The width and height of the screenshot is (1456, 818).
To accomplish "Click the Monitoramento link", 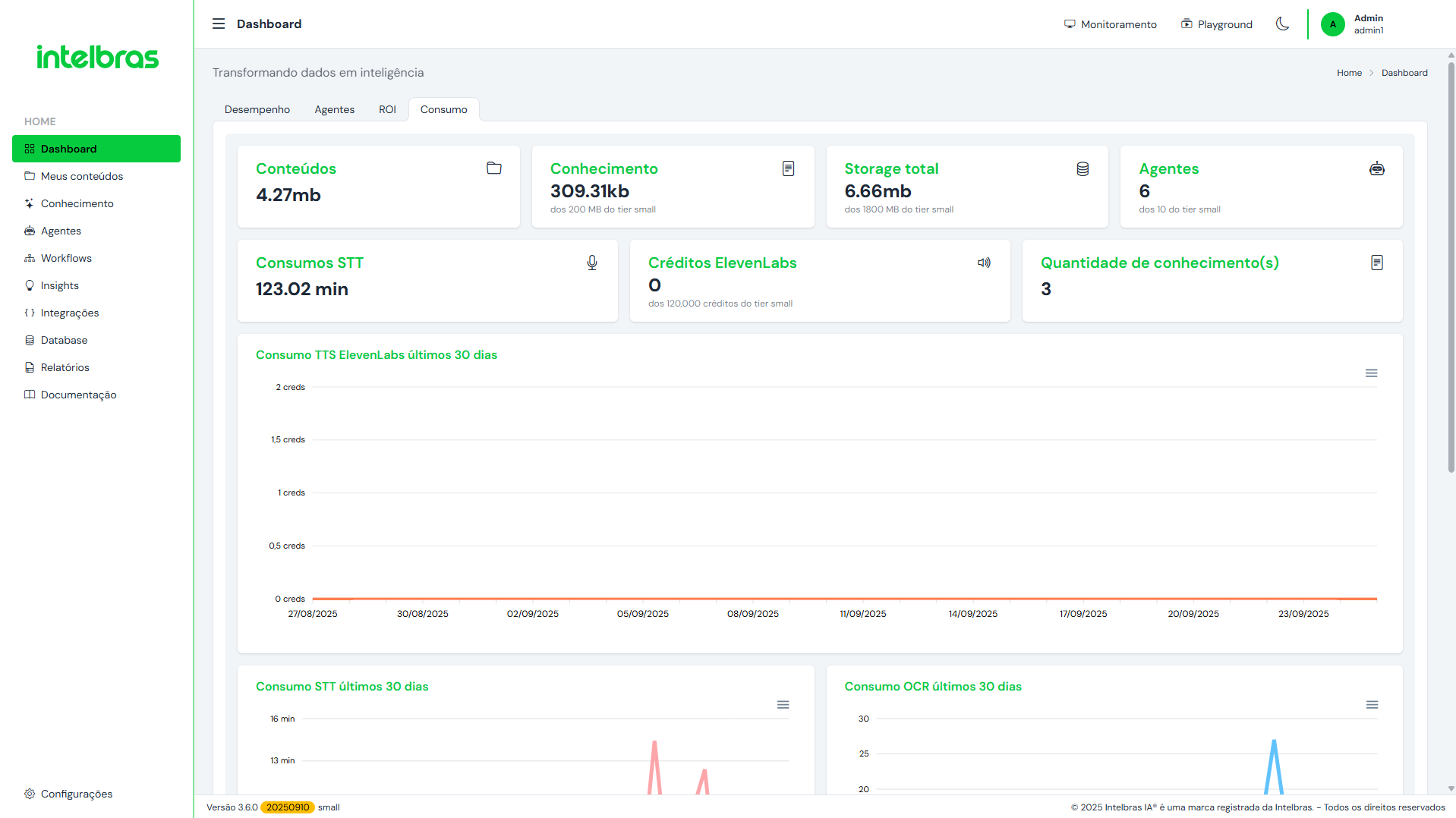I will [1110, 24].
